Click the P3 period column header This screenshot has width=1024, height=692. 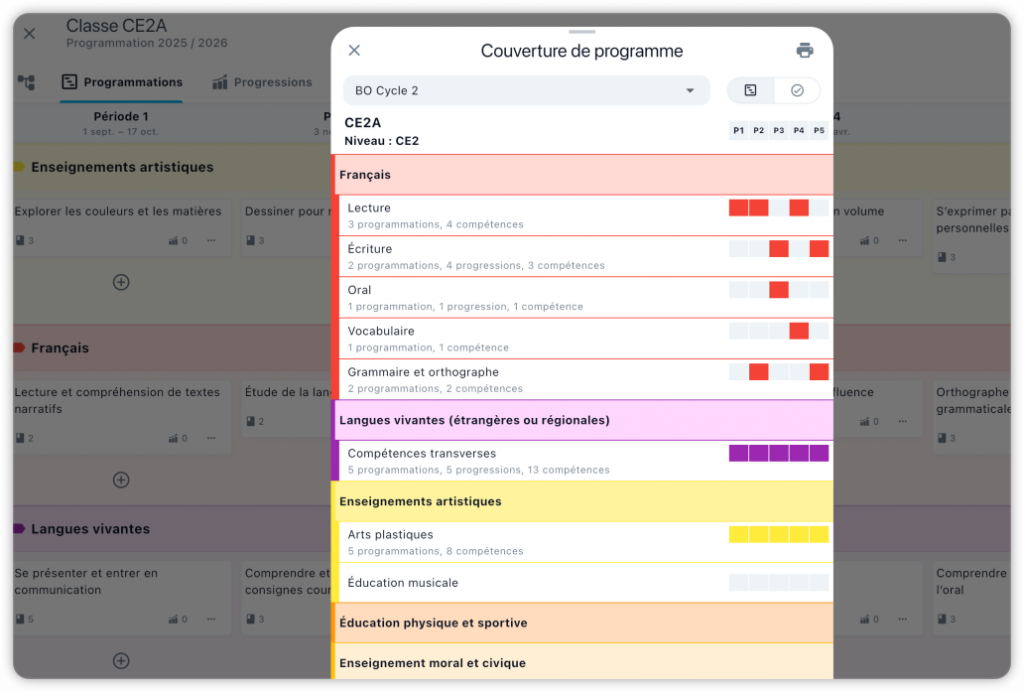778,131
